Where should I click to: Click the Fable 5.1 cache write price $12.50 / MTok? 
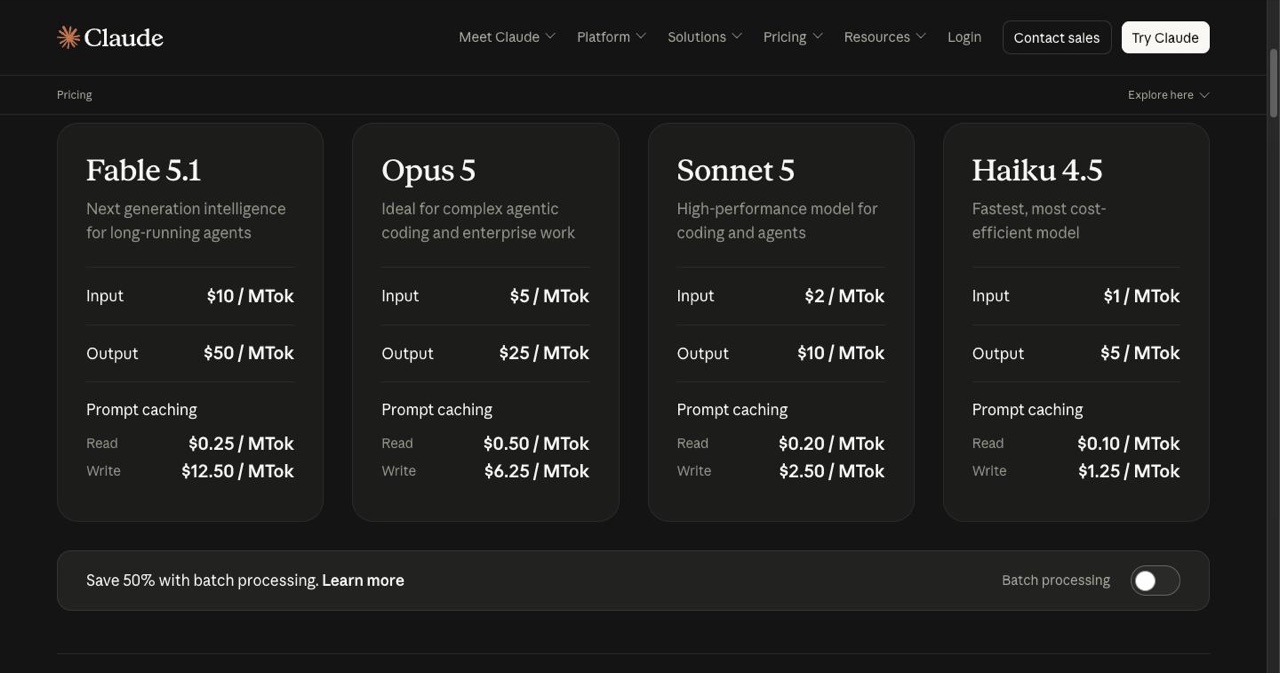pos(238,471)
